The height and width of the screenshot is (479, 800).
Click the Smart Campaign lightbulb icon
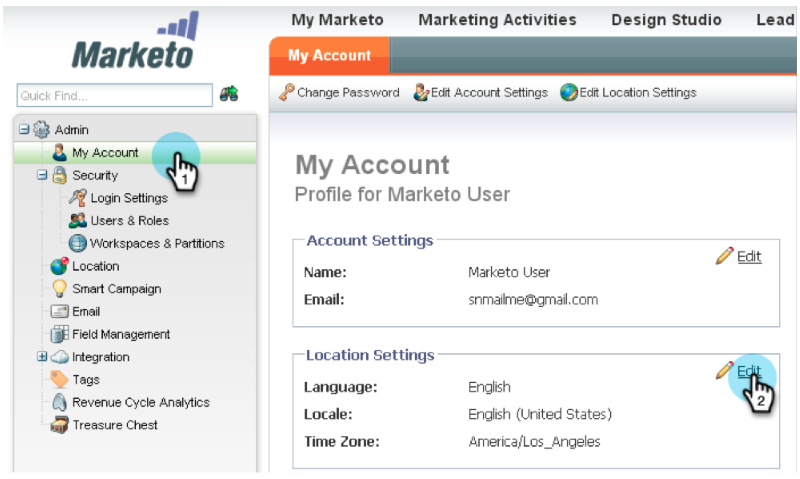60,289
